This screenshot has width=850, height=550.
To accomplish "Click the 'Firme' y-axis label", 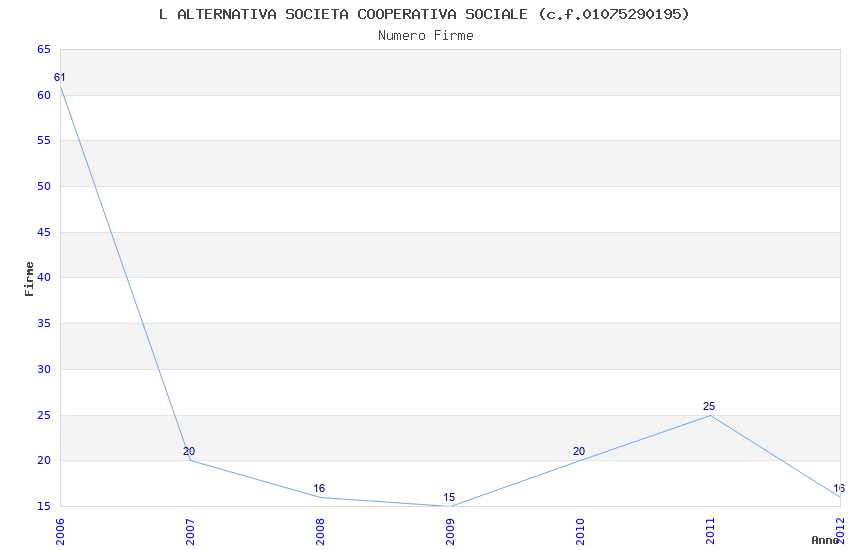I will tap(29, 279).
